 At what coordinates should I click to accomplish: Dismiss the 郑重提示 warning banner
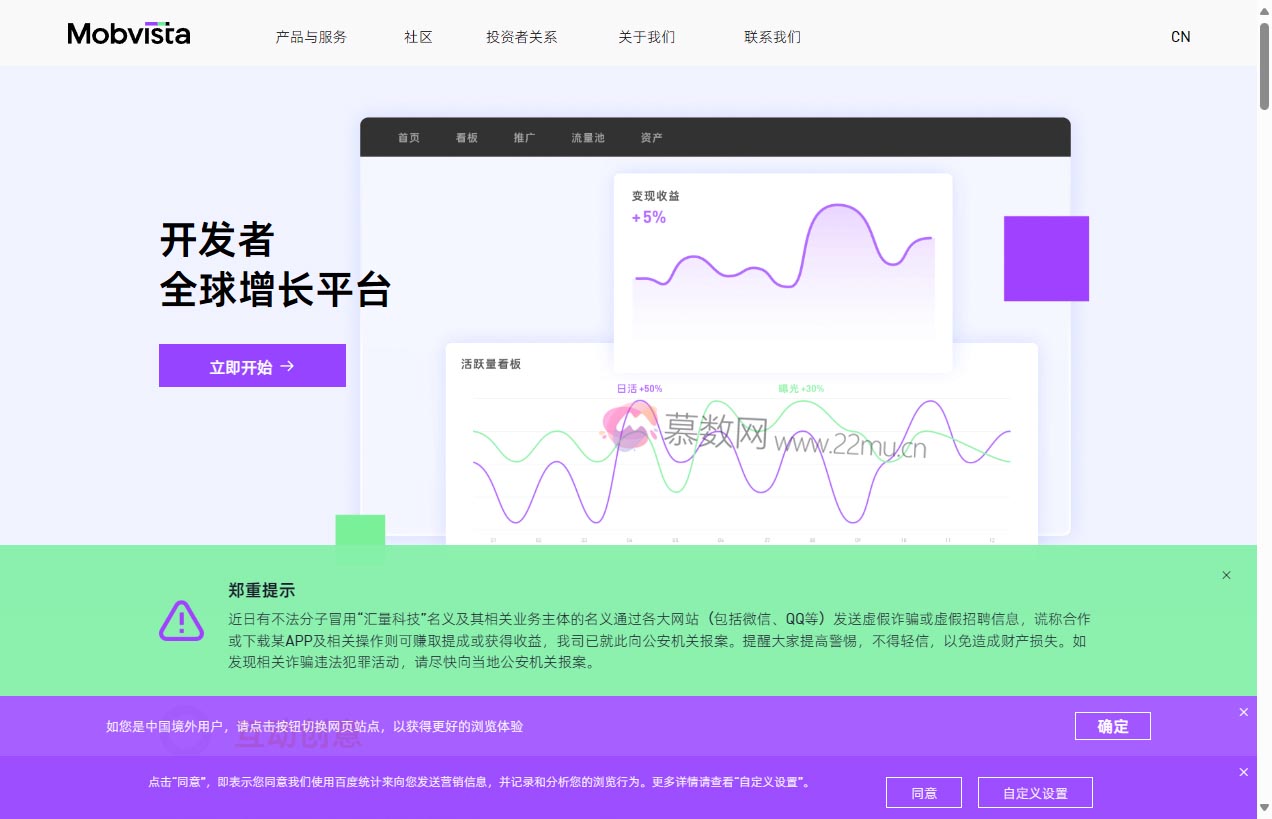click(1226, 575)
